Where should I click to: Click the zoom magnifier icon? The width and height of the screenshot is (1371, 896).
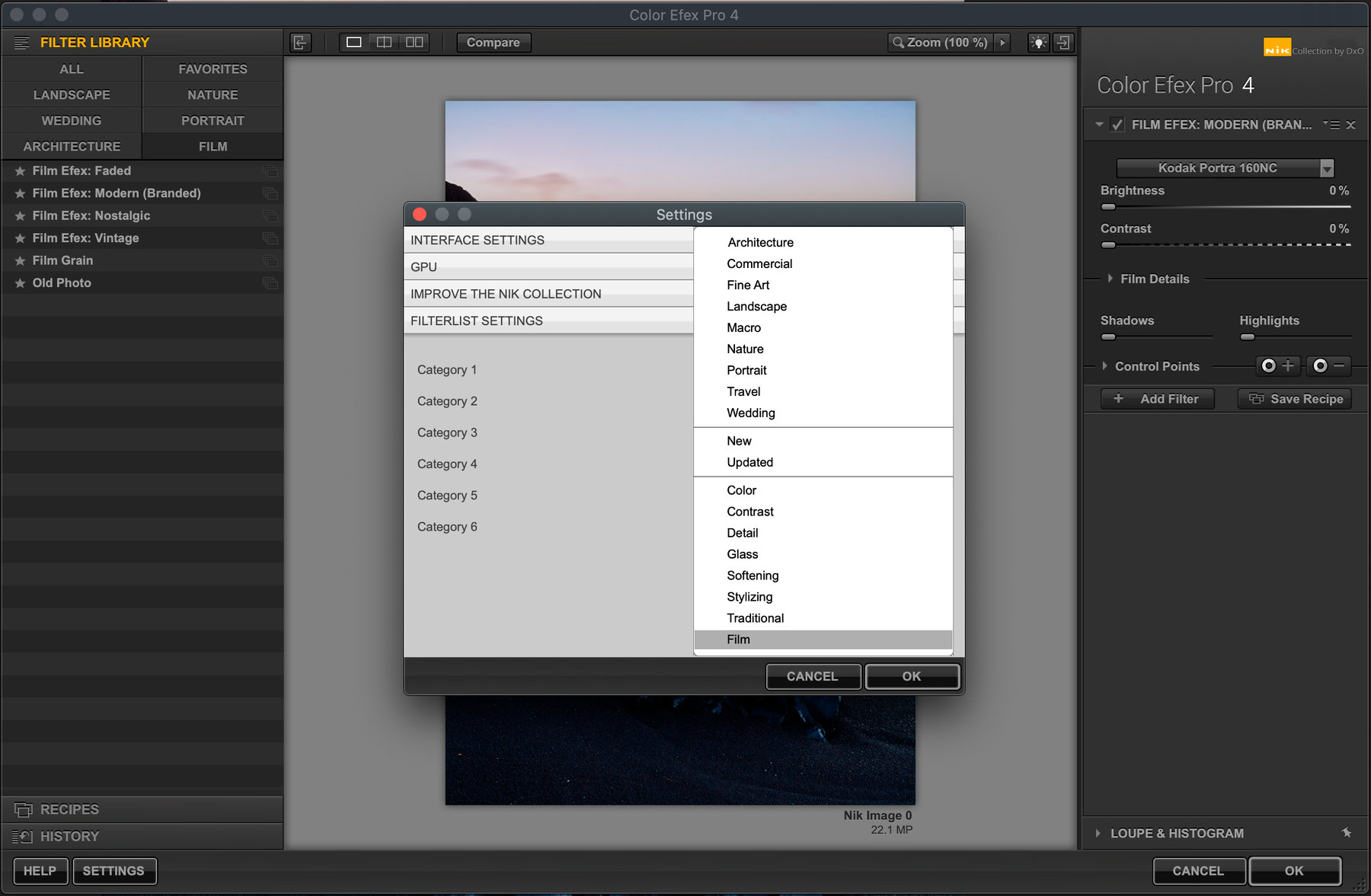(x=899, y=43)
